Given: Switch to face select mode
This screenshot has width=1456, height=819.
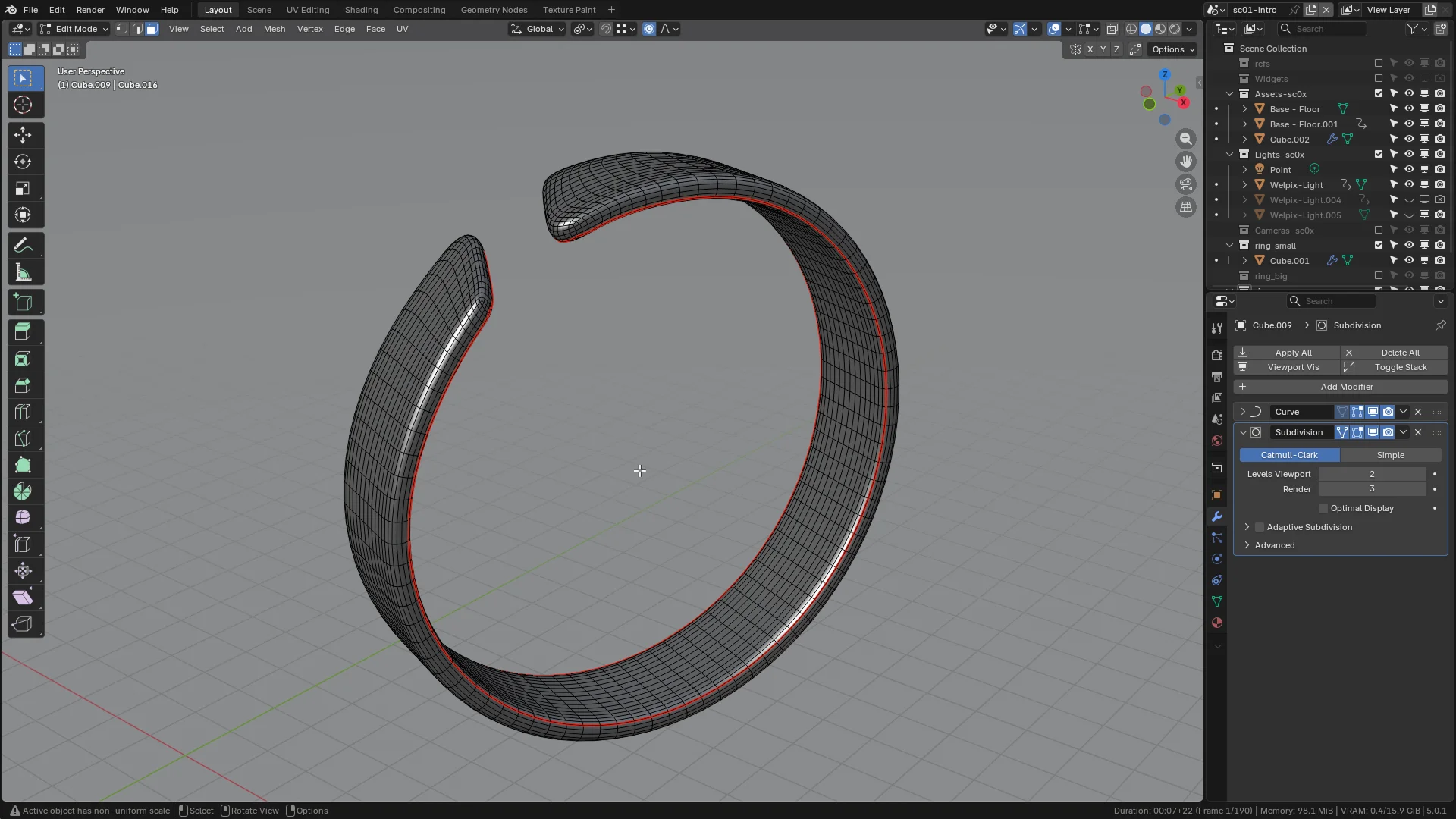Looking at the screenshot, I should click(x=152, y=29).
